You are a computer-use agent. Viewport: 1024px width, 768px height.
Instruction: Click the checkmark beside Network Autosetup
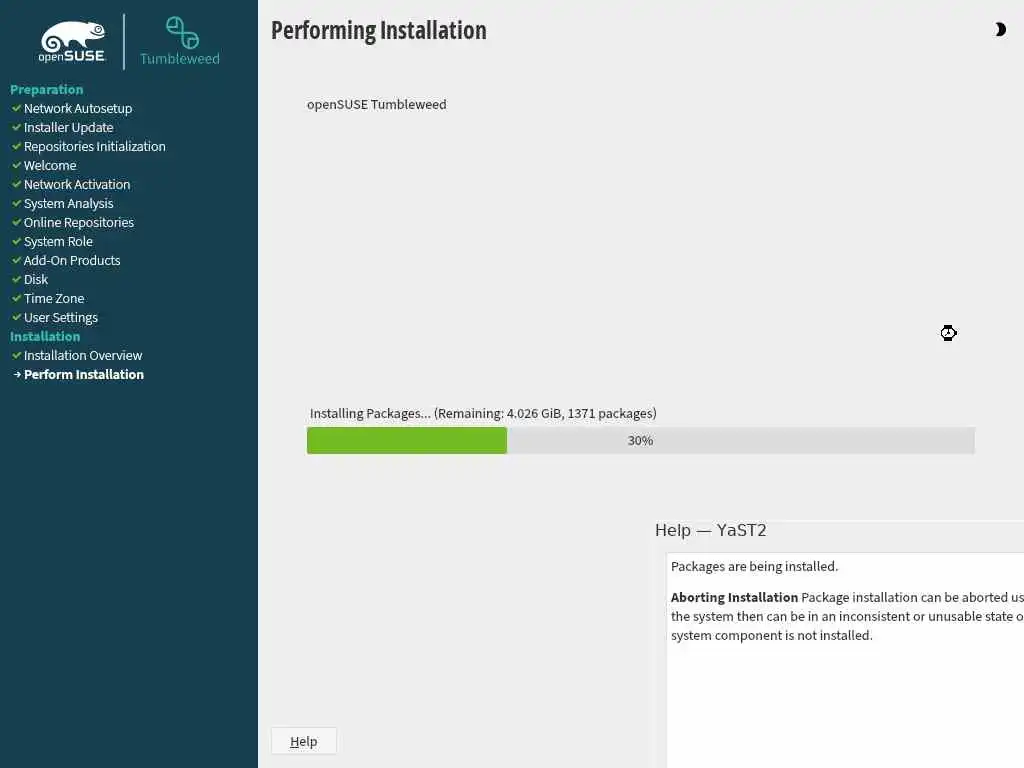point(17,108)
